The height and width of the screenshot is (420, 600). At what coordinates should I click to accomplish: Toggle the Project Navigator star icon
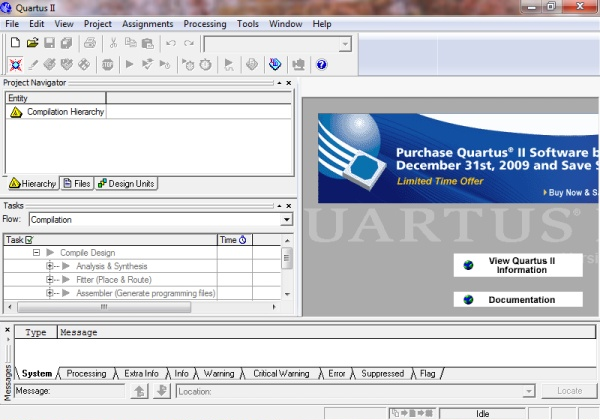[x=16, y=65]
